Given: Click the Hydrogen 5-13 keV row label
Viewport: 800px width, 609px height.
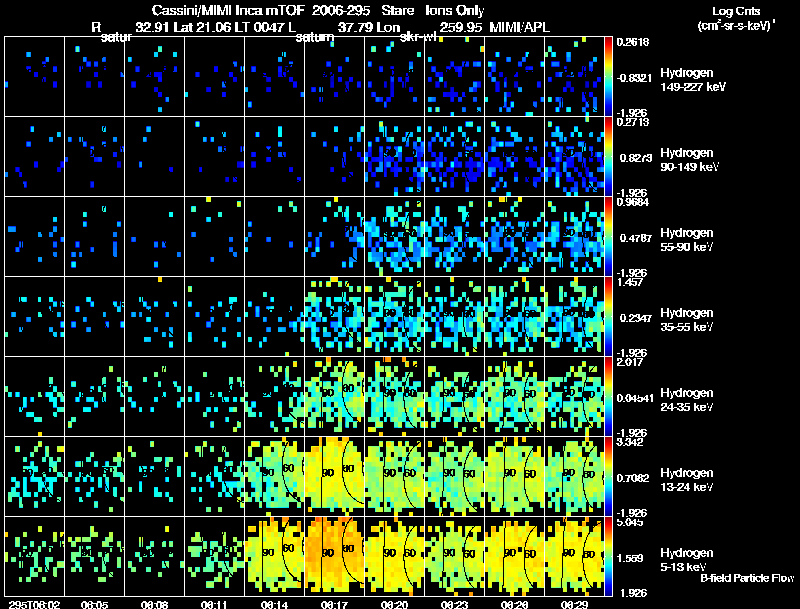Looking at the screenshot, I should [687, 560].
